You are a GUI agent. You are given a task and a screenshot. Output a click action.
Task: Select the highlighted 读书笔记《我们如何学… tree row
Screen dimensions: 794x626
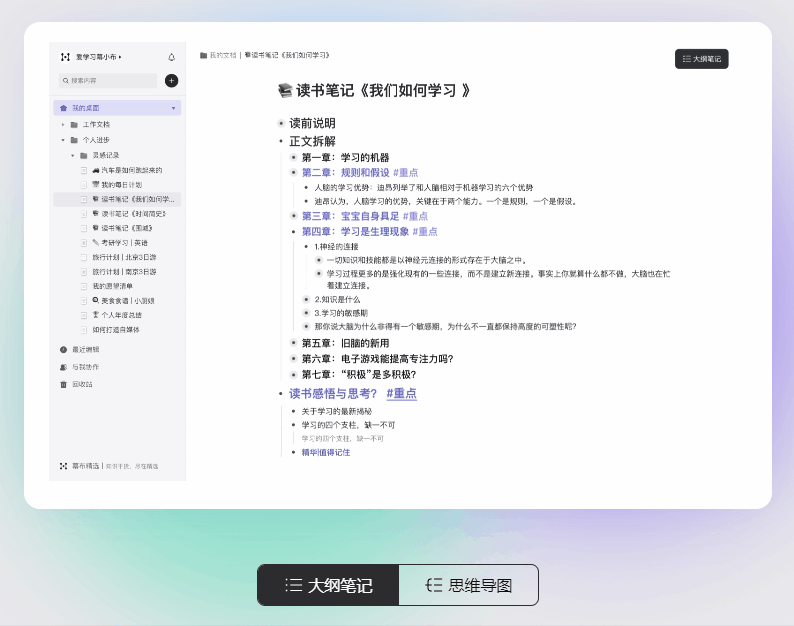(x=117, y=200)
